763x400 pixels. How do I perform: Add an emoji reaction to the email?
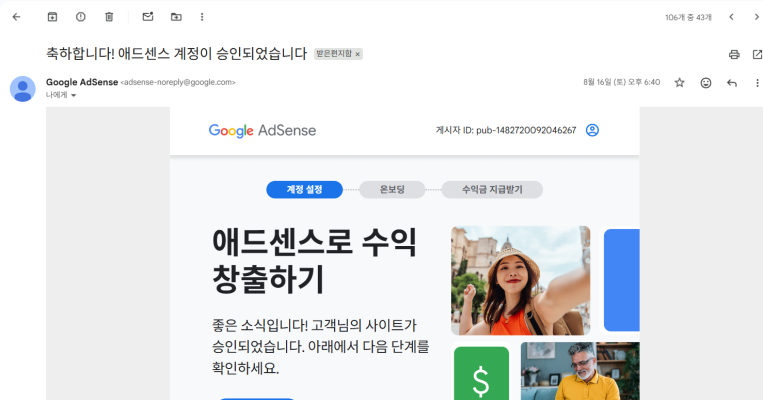pyautogui.click(x=706, y=83)
